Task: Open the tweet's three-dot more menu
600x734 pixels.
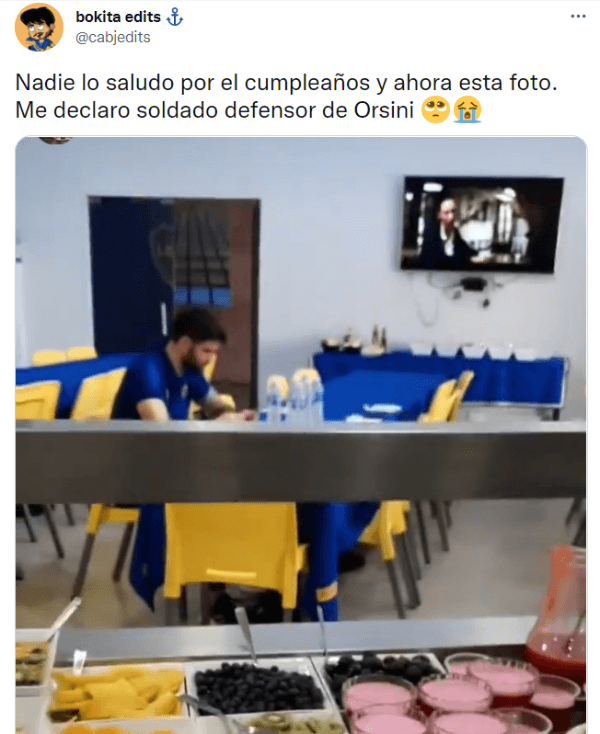Action: point(578,16)
